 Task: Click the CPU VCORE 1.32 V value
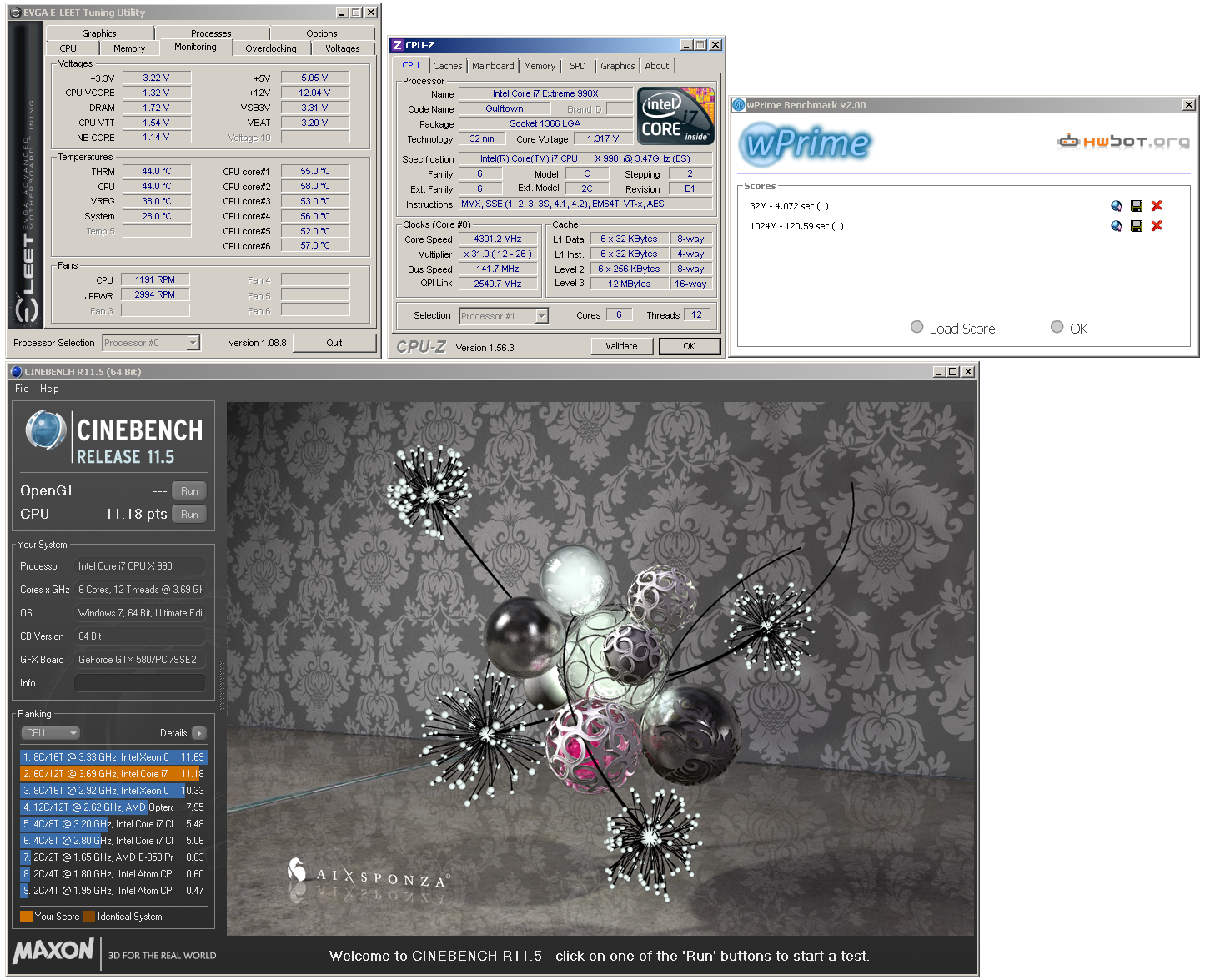[157, 93]
